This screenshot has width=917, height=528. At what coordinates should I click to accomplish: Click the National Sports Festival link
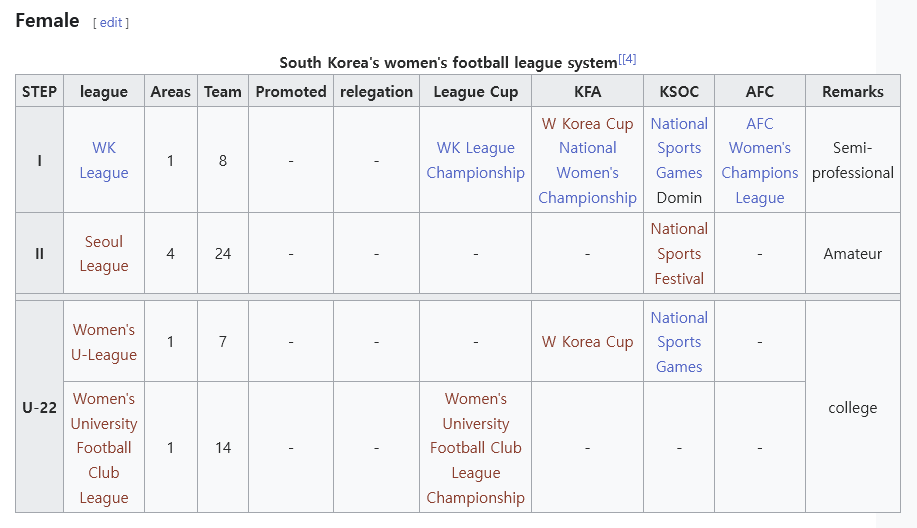pos(679,254)
